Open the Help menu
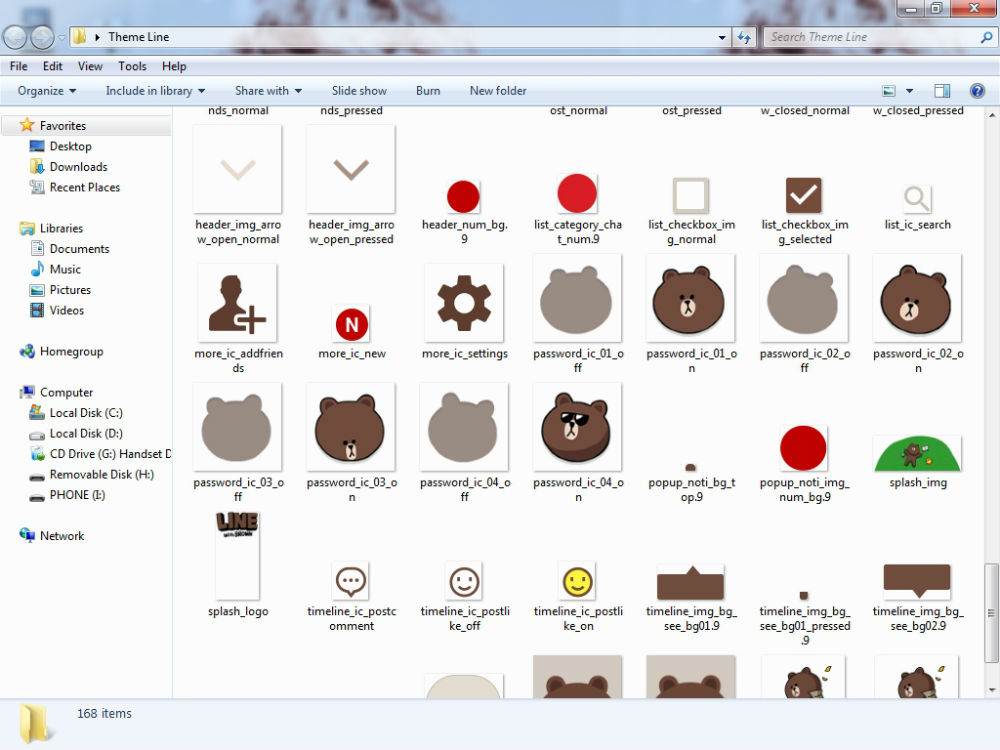1000x750 pixels. [174, 66]
